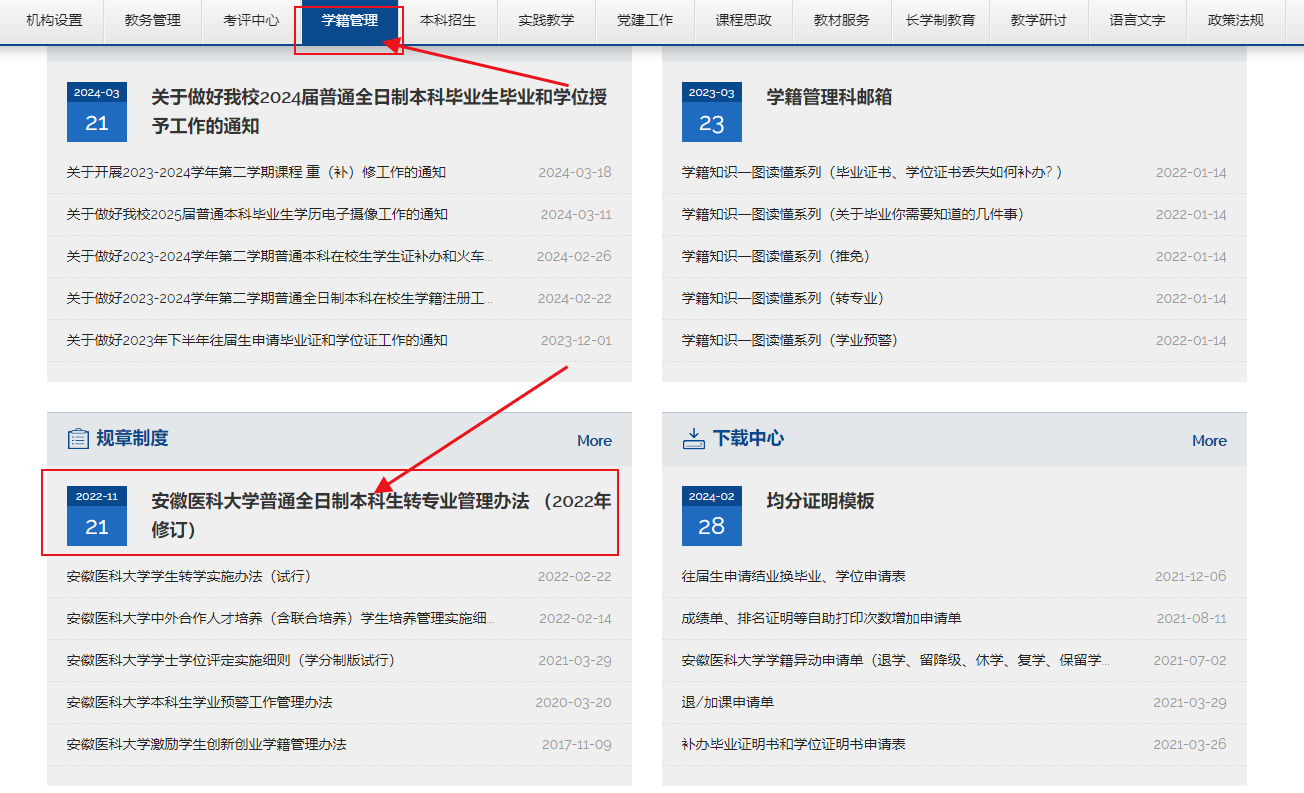This screenshot has height=793, width=1304.
Task: Open the 本科招生 navigation tab
Action: point(448,20)
